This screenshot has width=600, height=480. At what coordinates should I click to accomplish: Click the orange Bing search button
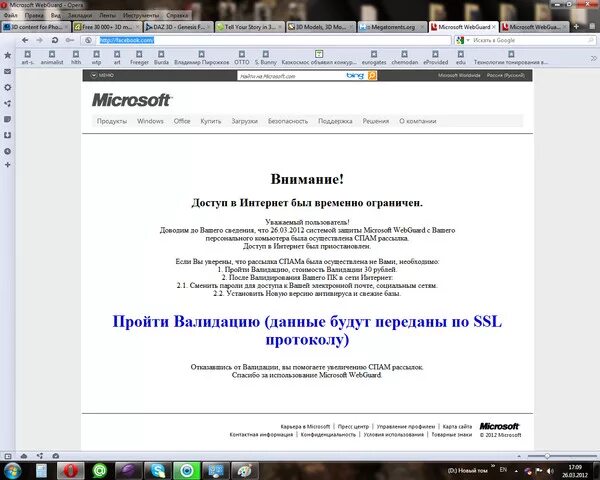coord(372,76)
